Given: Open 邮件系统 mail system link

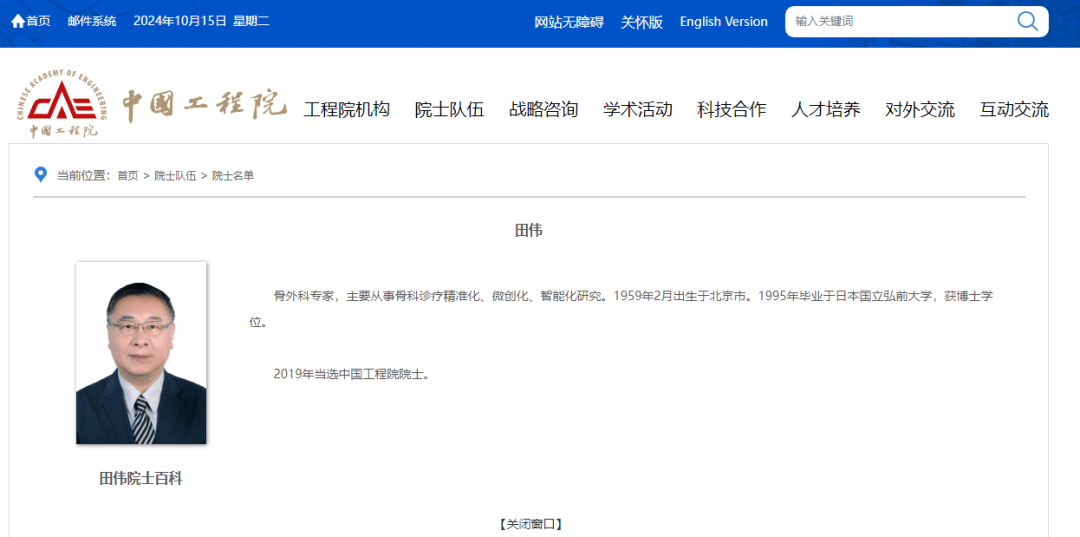Looking at the screenshot, I should tap(92, 21).
